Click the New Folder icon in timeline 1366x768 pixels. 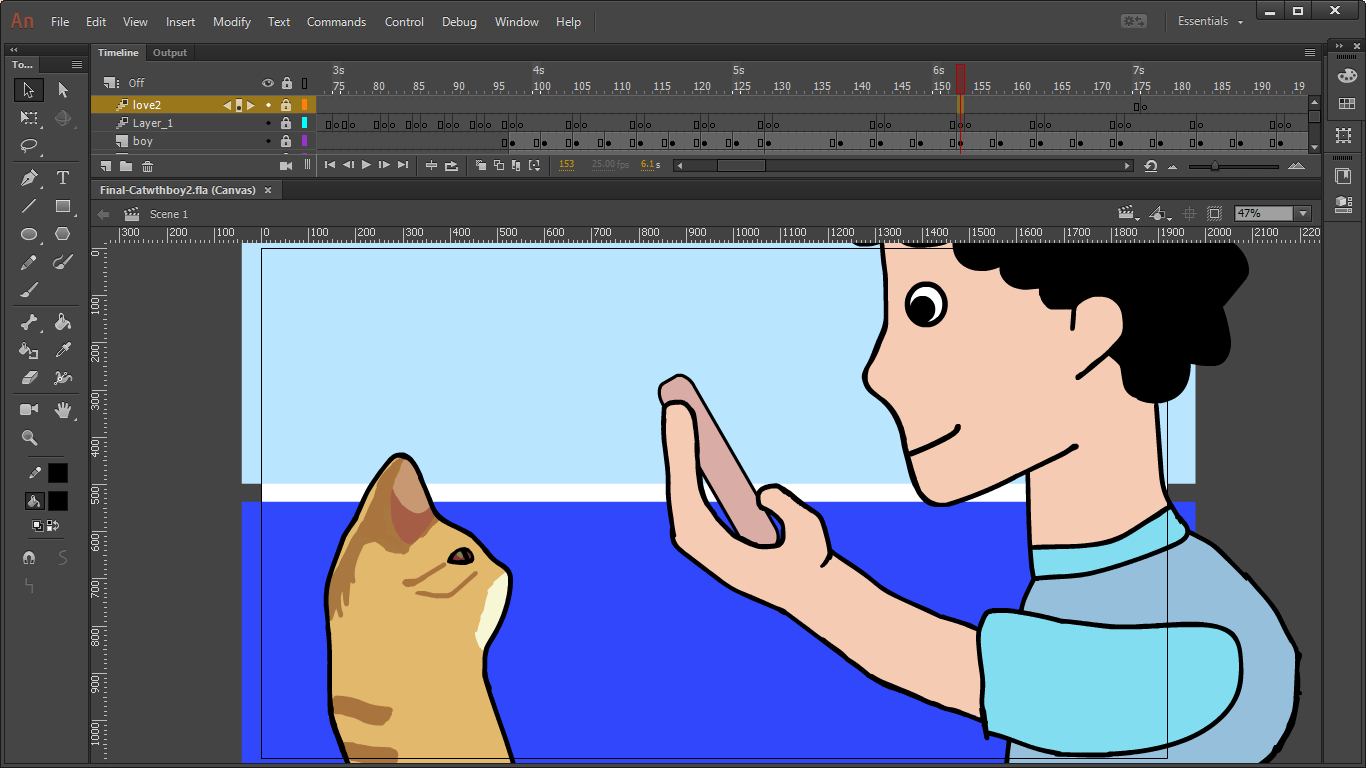[126, 166]
